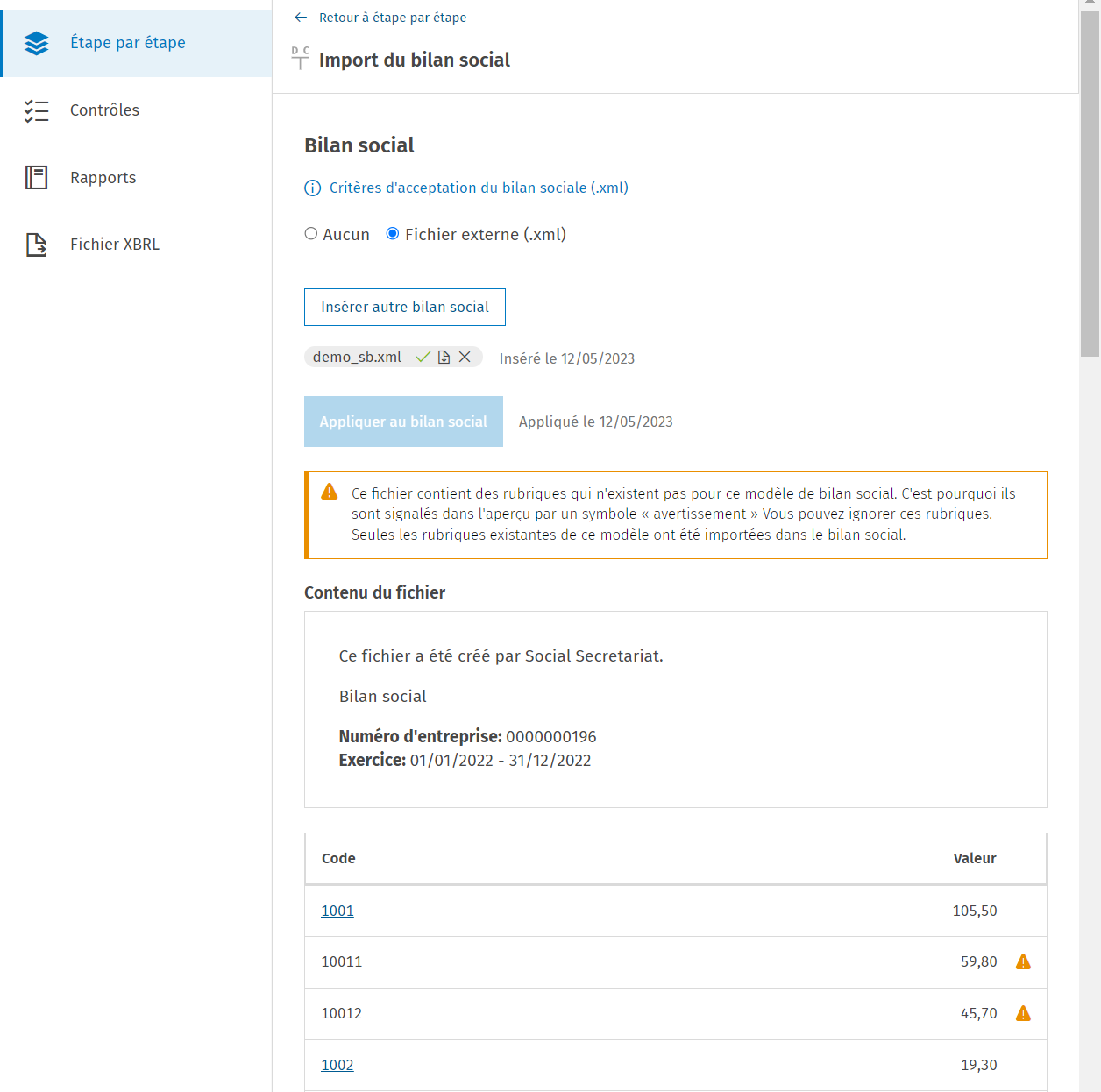Image resolution: width=1101 pixels, height=1092 pixels.
Task: Click the Fichier XBRL export icon
Action: point(37,245)
